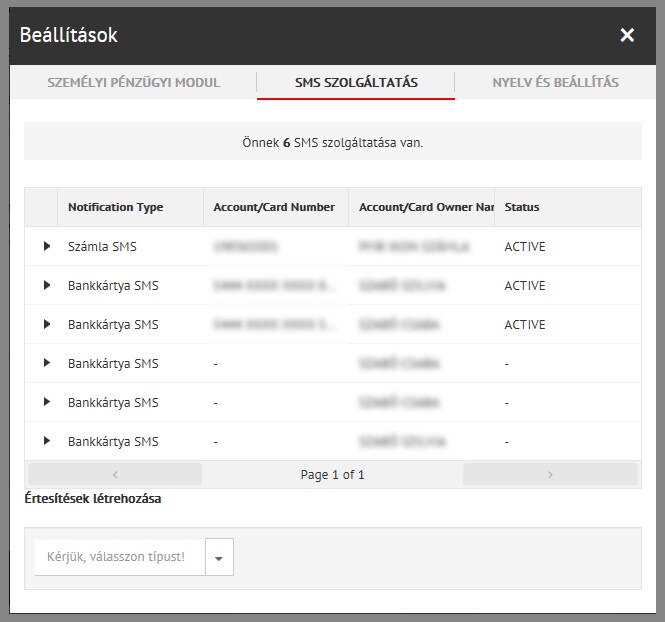665x622 pixels.
Task: Select ACTIVE status cell of Számla SMS
Action: tap(525, 246)
